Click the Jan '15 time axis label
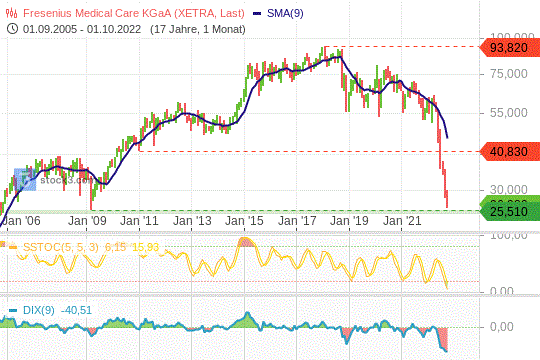 point(244,220)
